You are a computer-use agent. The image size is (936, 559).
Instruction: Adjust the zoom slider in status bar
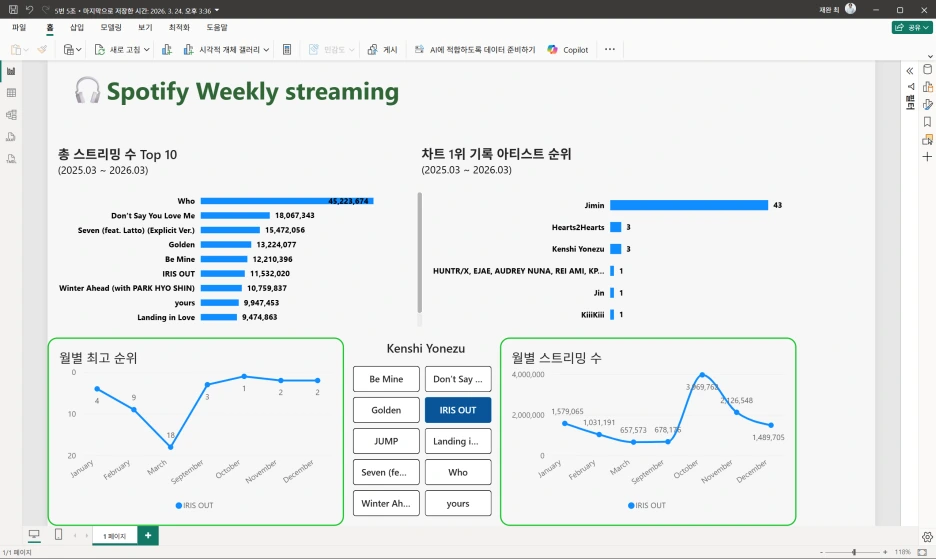pyautogui.click(x=854, y=552)
